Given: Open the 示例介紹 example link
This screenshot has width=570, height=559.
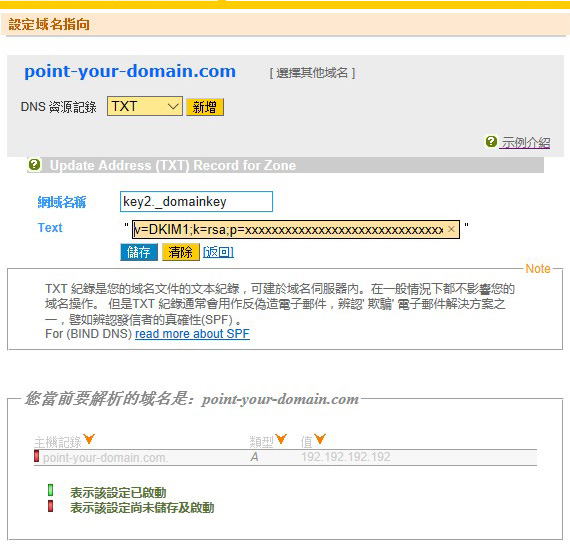Looking at the screenshot, I should pos(526,142).
